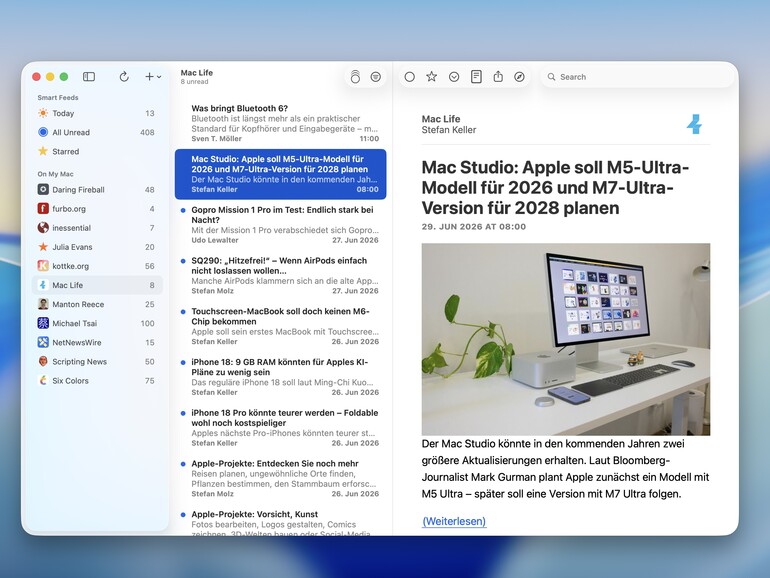Image resolution: width=770 pixels, height=578 pixels.
Task: Open SQ290 Hitzefrei AirPods article
Action: click(x=280, y=275)
